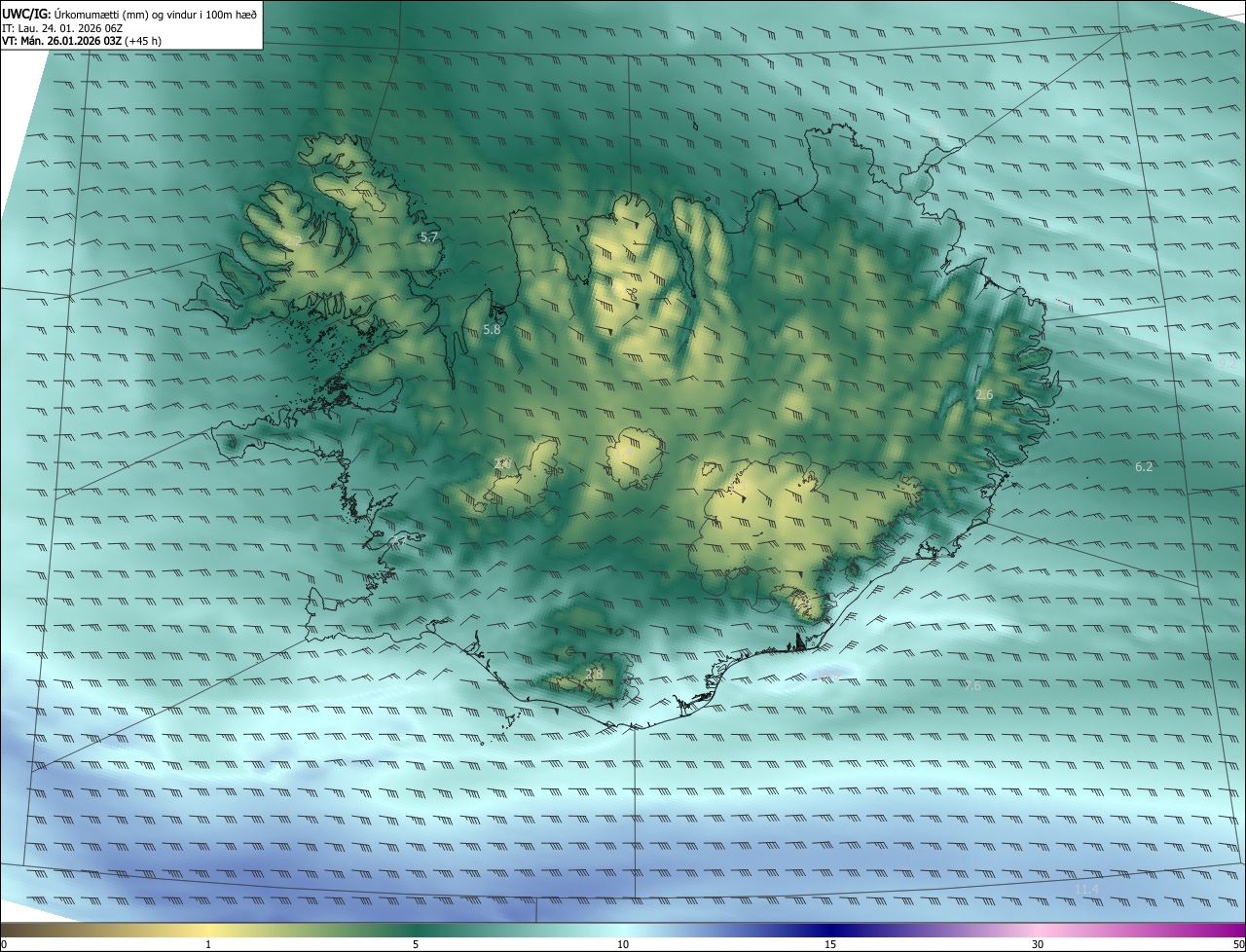Click the 11.4 value over the southern ocean
Screen dimensions: 1246x952
pyautogui.click(x=1086, y=890)
